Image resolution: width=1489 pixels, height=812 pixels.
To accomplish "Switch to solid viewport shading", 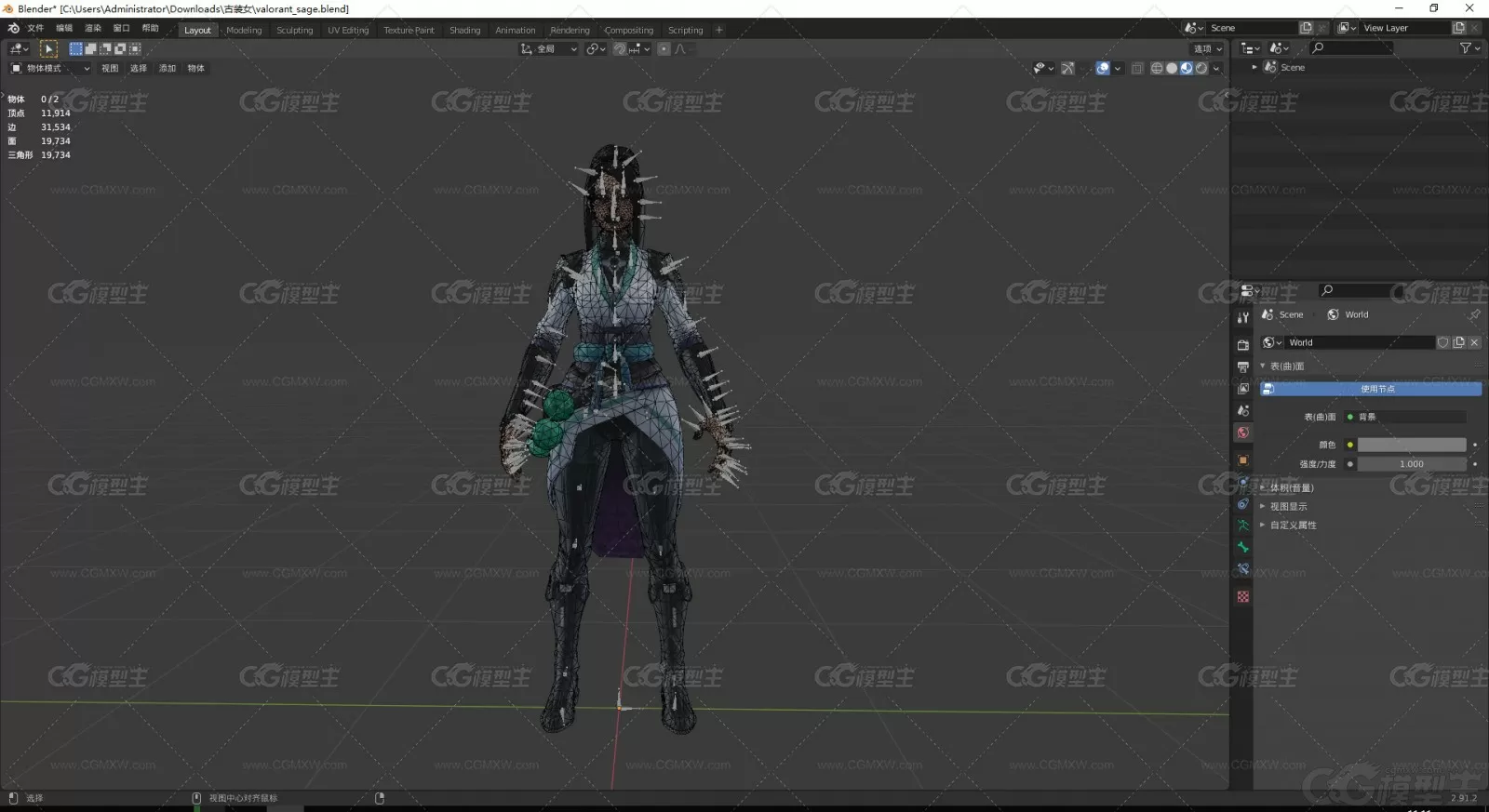I will (x=1172, y=68).
